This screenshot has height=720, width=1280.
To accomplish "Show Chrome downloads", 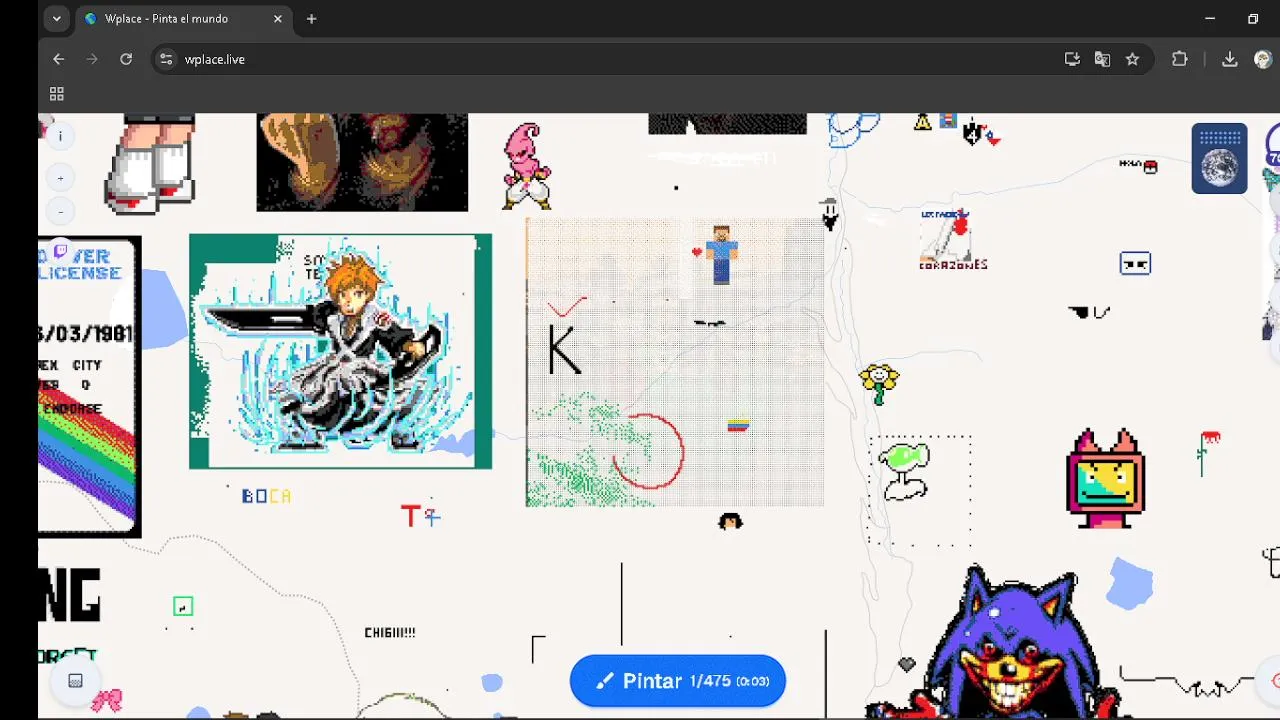I will [1230, 59].
